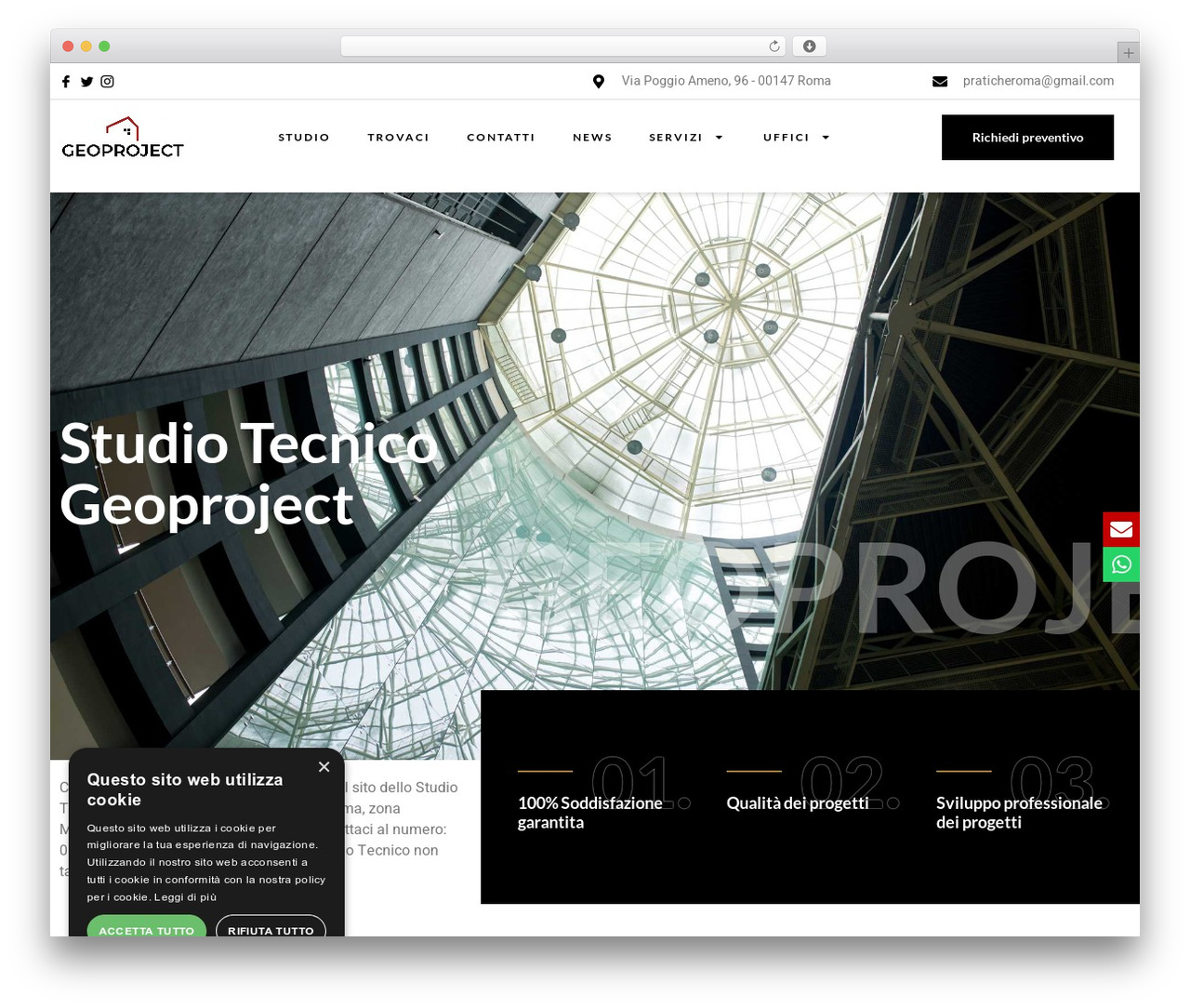Click the Uffici menu label

click(787, 138)
